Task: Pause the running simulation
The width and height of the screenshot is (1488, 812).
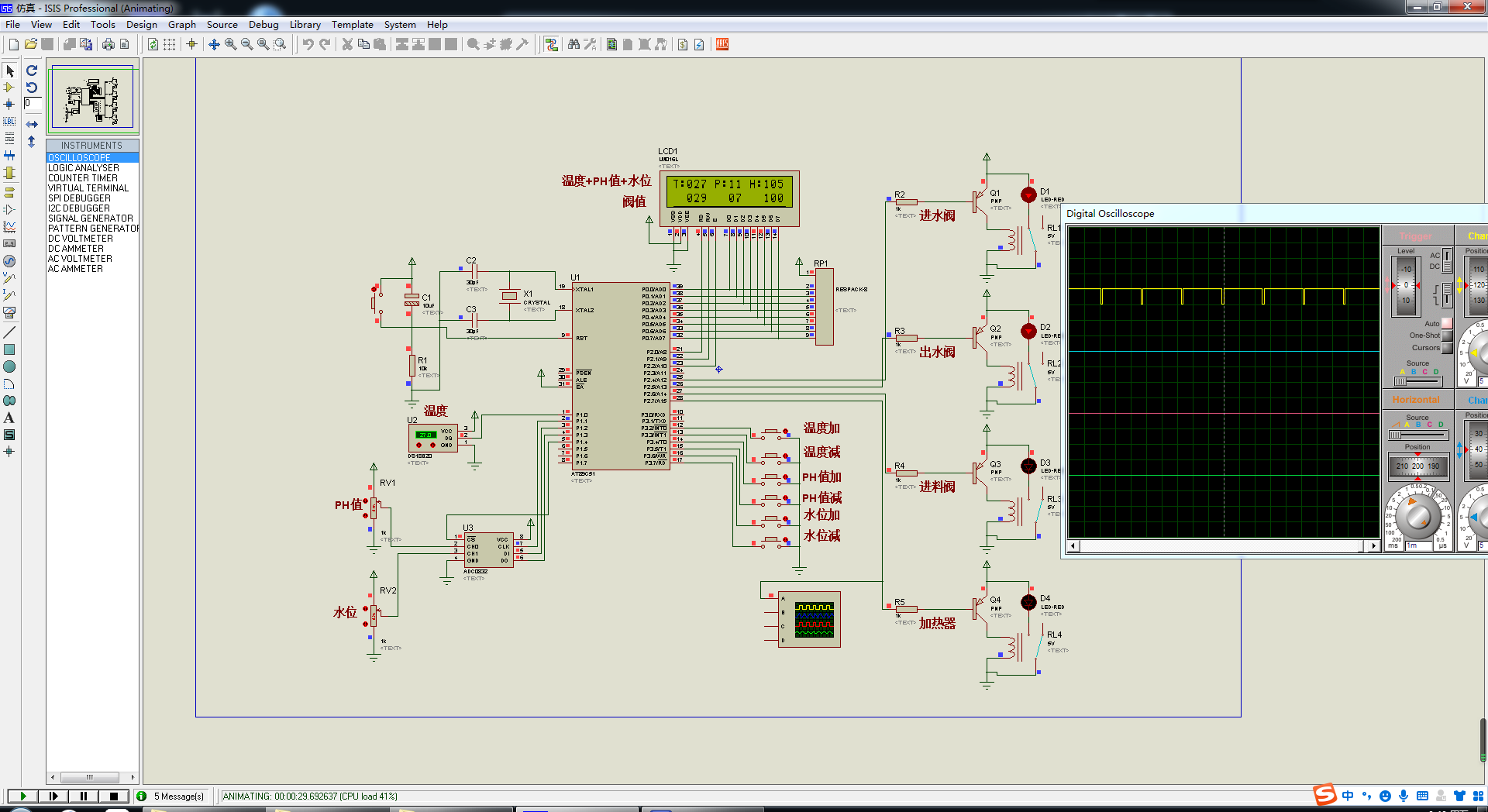Action: point(84,796)
